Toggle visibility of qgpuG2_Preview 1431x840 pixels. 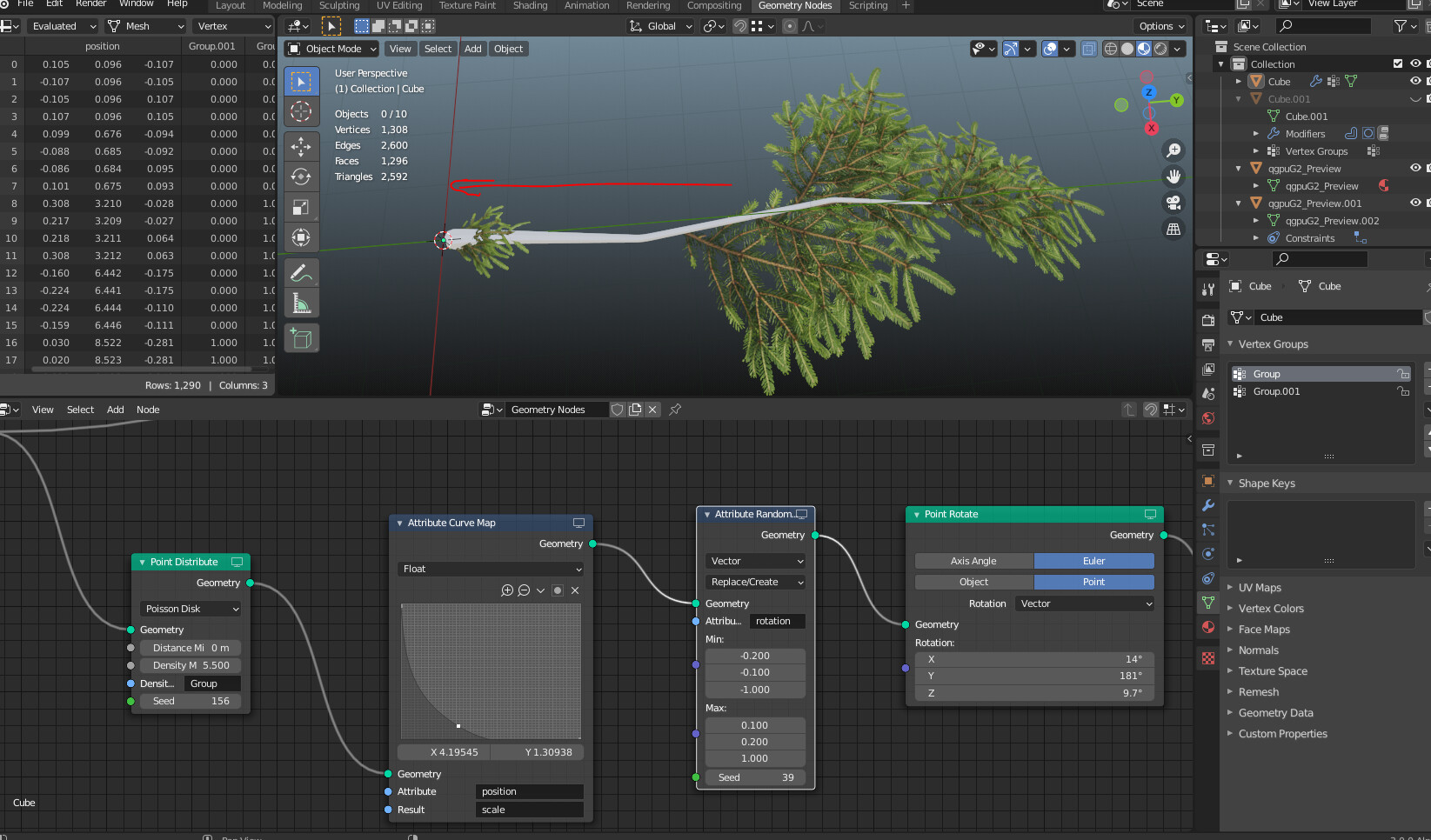[x=1415, y=168]
